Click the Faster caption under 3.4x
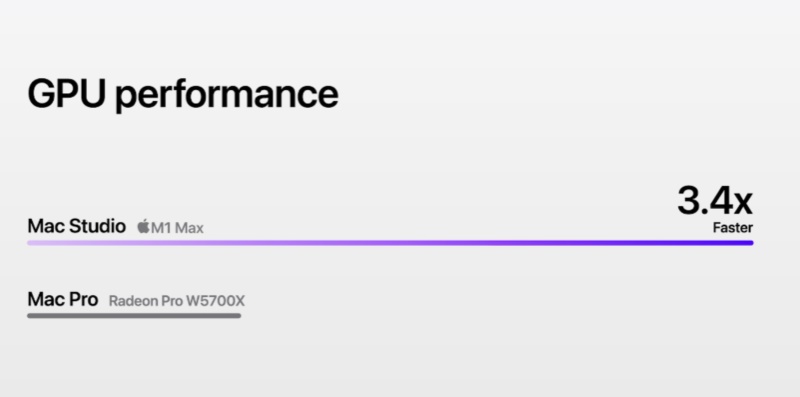 point(733,228)
